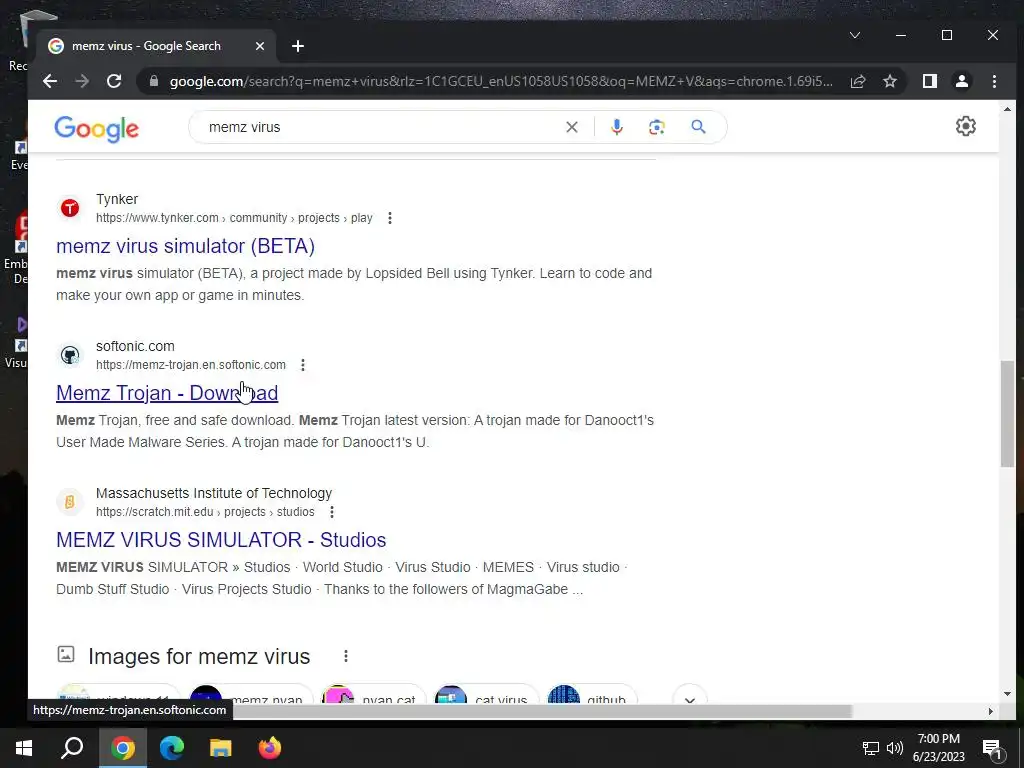Open Firefox from taskbar

click(269, 748)
